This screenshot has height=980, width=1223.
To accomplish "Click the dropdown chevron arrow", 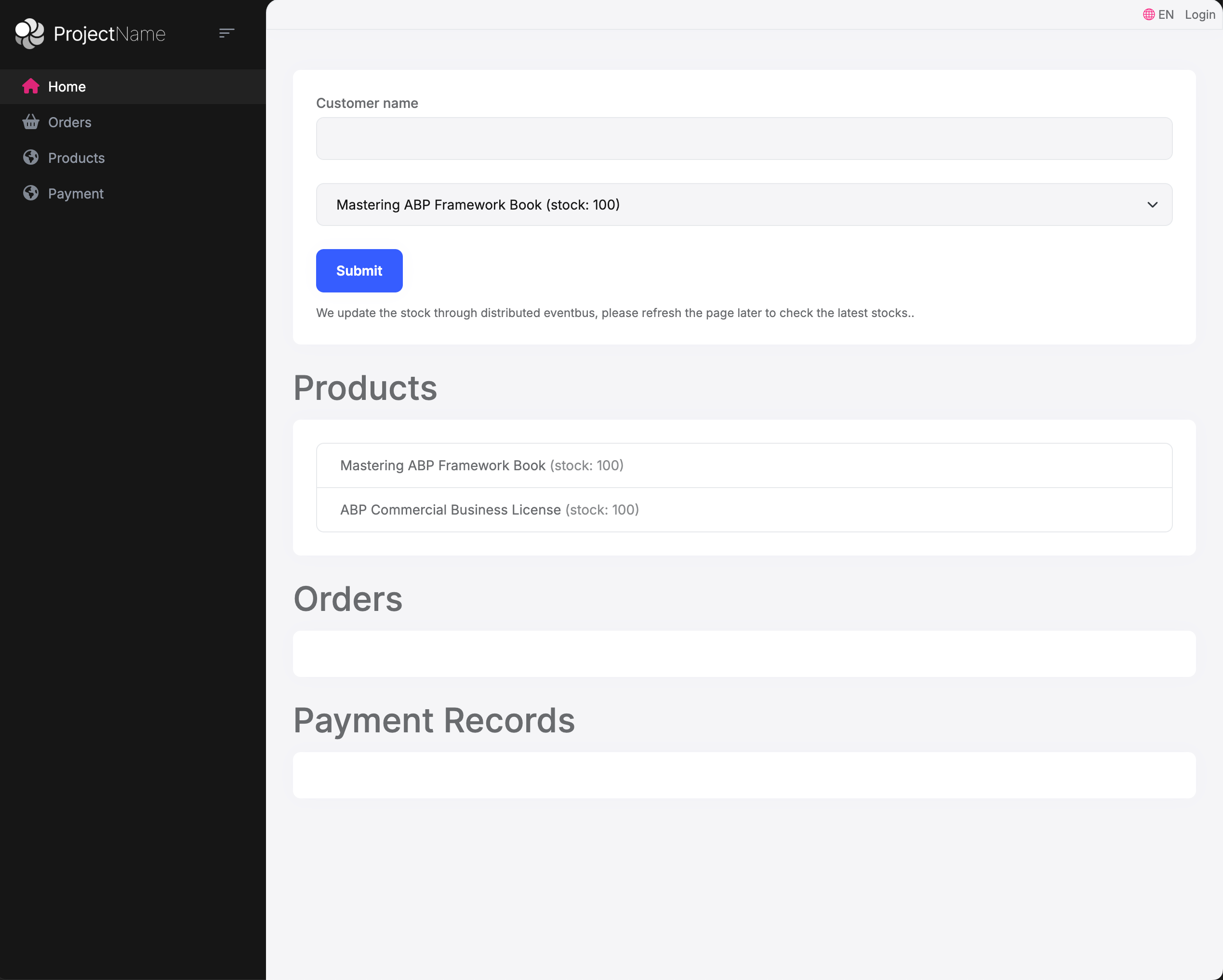I will pos(1152,205).
